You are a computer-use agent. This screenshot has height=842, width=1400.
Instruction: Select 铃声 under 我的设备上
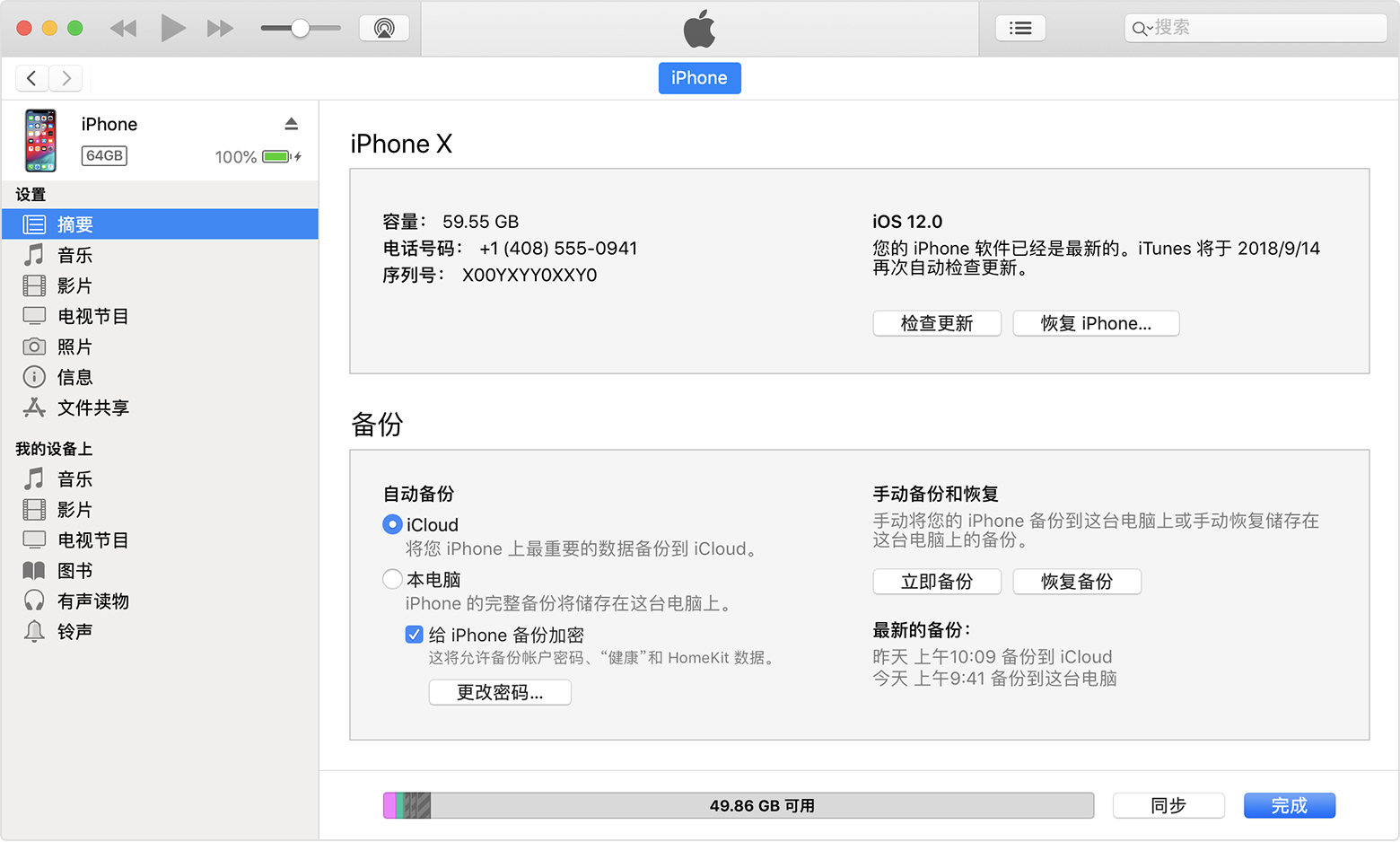click(x=74, y=631)
